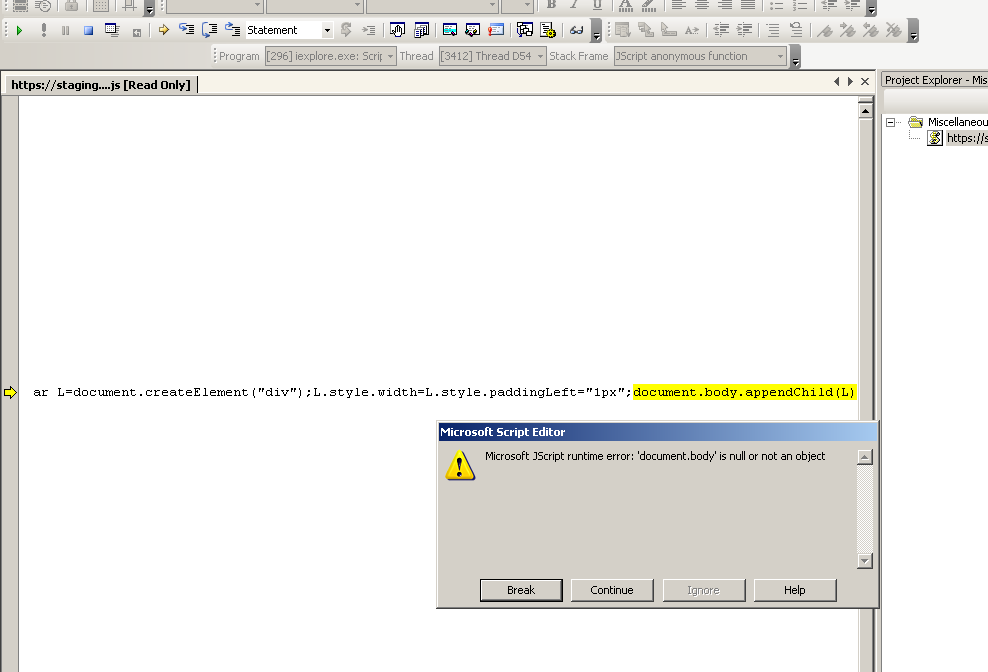Click the yellow Show Next Statement arrow
The image size is (988, 672).
pyautogui.click(x=164, y=30)
